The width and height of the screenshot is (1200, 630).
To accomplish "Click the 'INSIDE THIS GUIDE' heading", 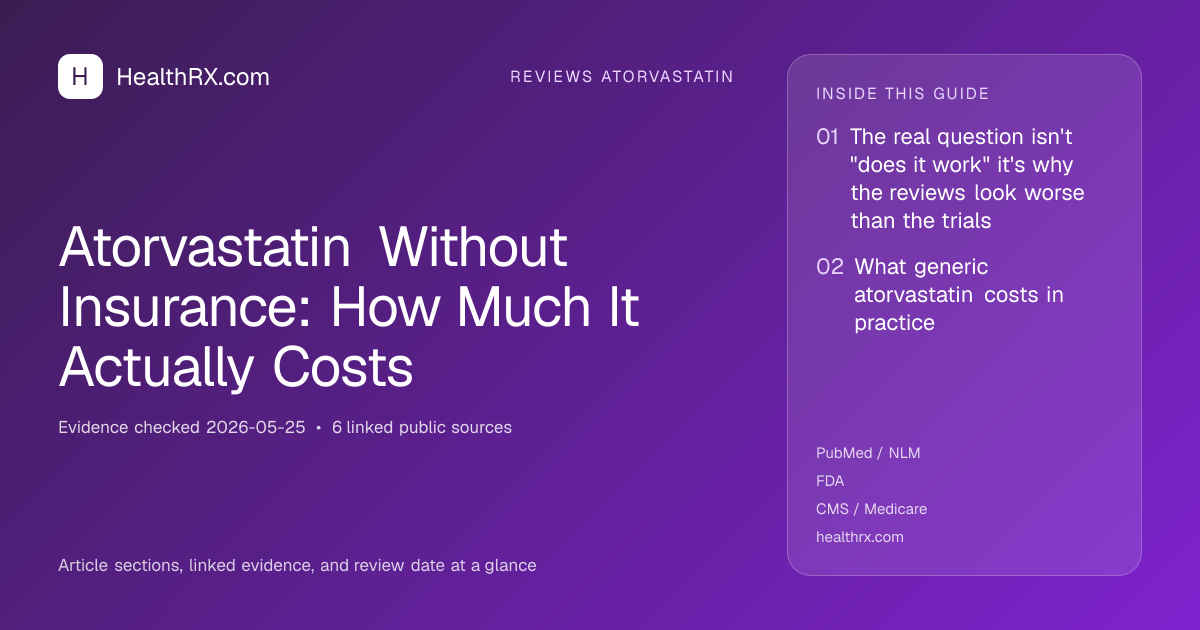I will click(x=903, y=94).
